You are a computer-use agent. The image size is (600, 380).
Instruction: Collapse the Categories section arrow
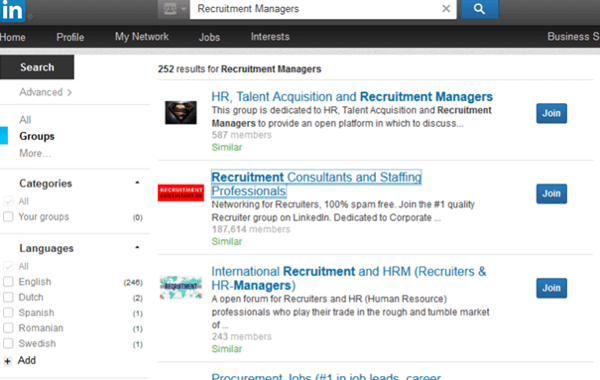137,183
